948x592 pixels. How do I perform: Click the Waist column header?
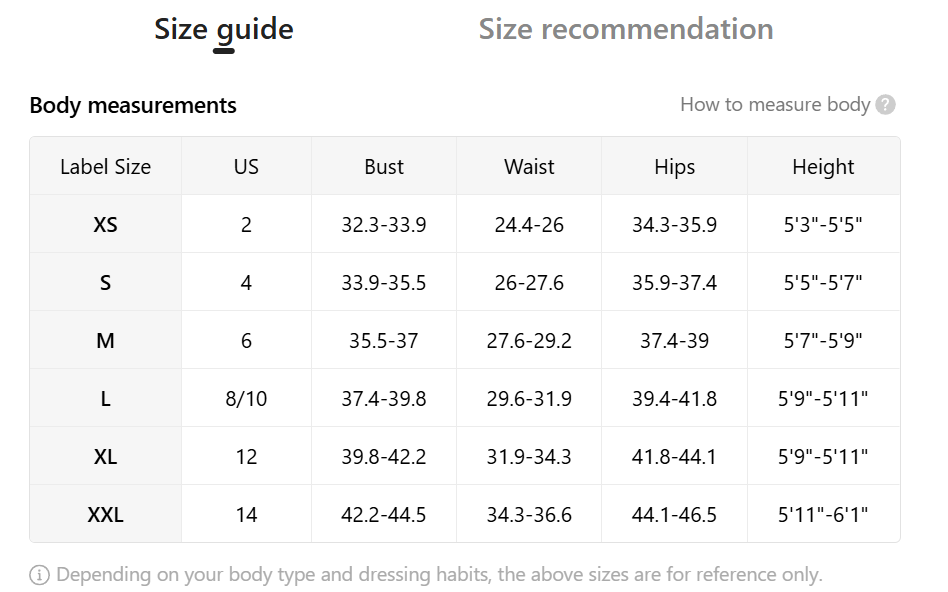(x=529, y=167)
